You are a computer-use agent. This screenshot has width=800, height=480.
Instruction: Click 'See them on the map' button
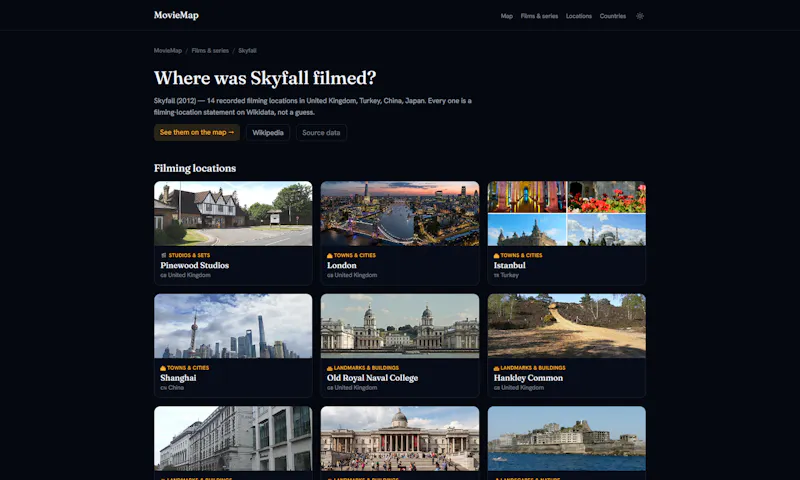coord(196,132)
